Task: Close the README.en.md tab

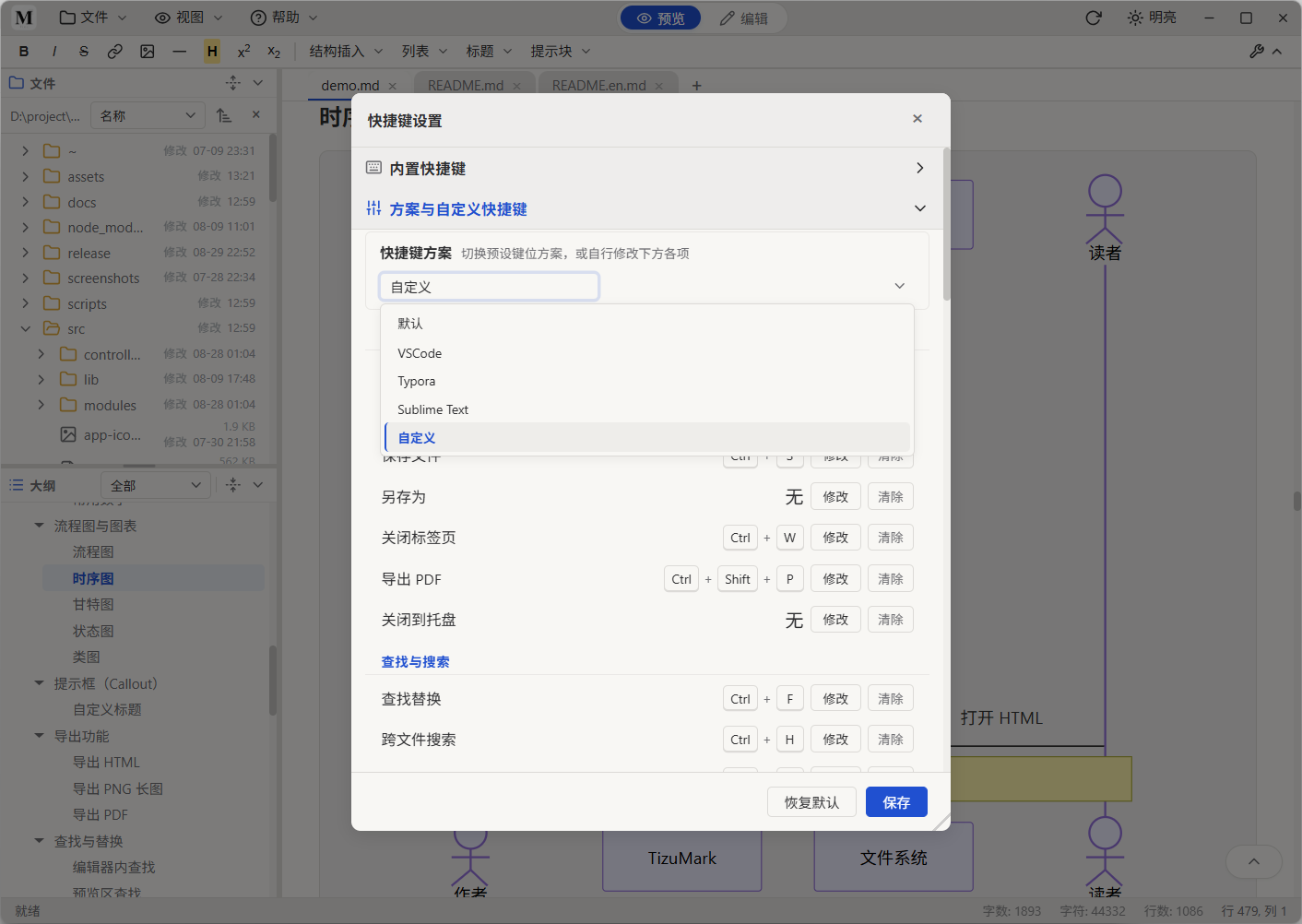Action: click(659, 86)
